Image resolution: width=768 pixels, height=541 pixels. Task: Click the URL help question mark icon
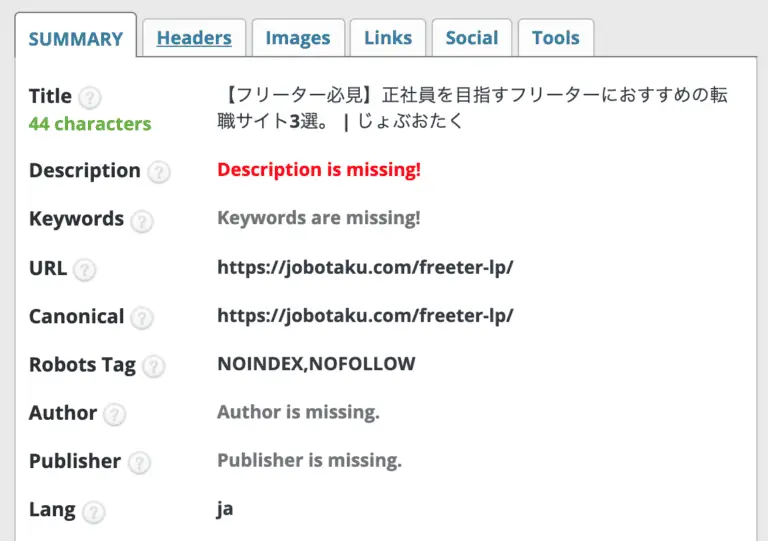pos(85,270)
